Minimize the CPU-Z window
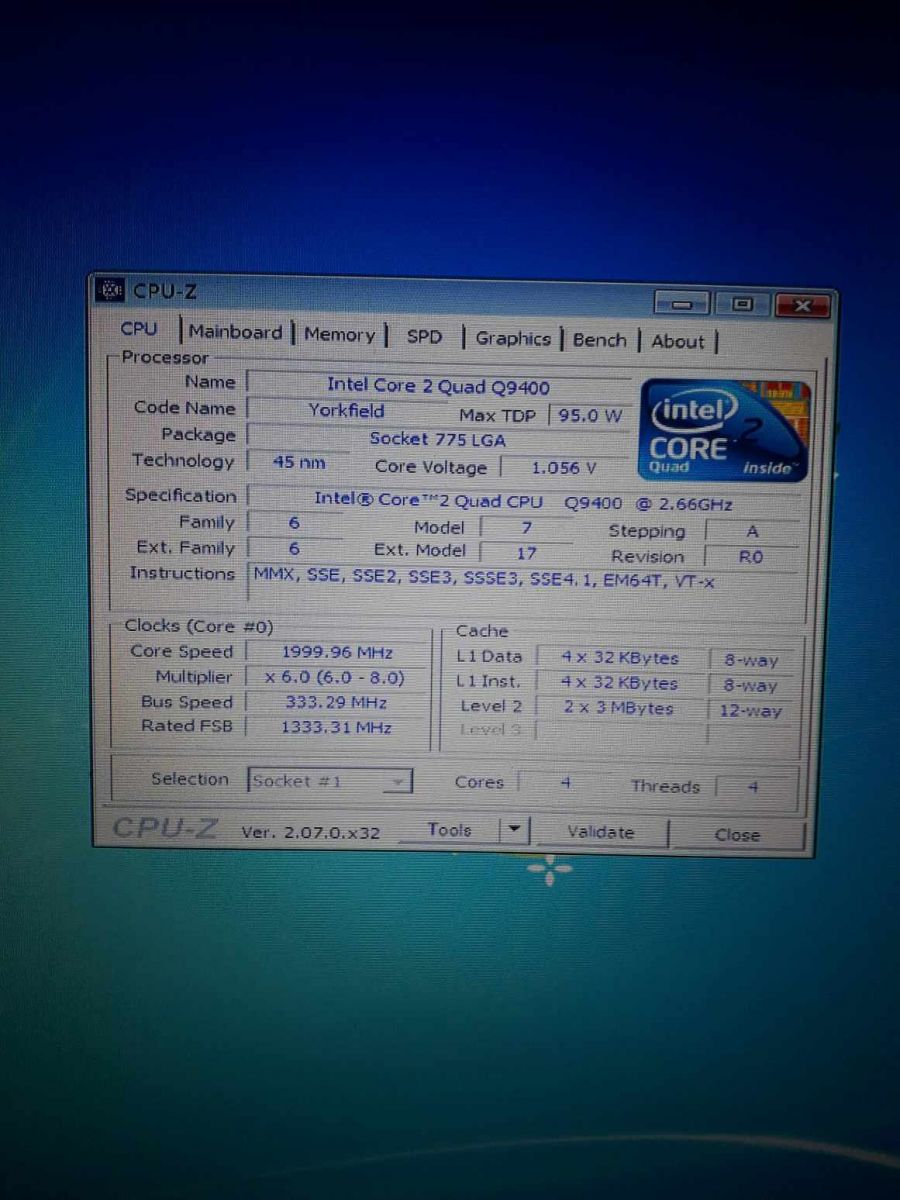 [x=683, y=304]
